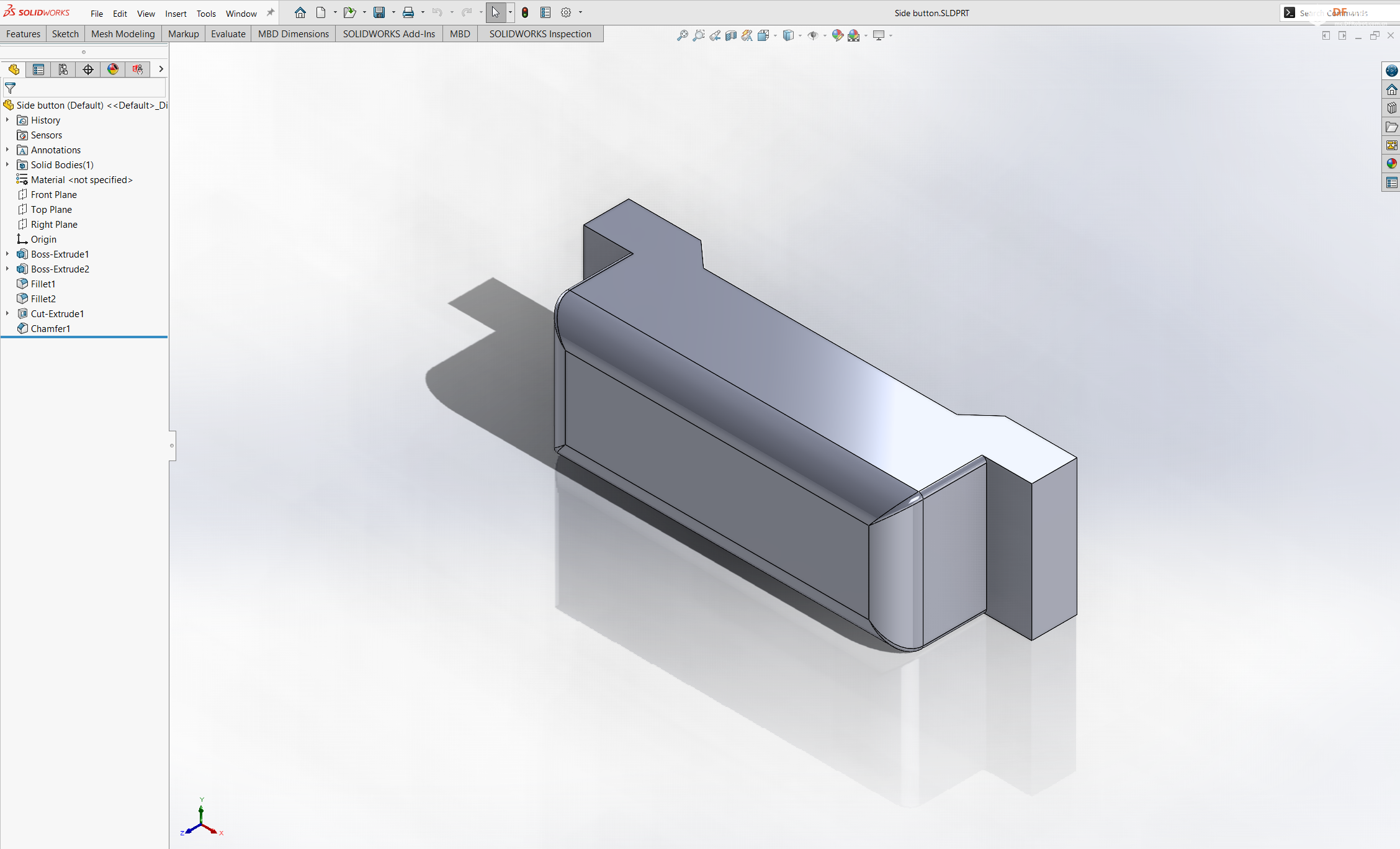Click the Print icon
Screen dimensions: 1400x849
coord(408,12)
